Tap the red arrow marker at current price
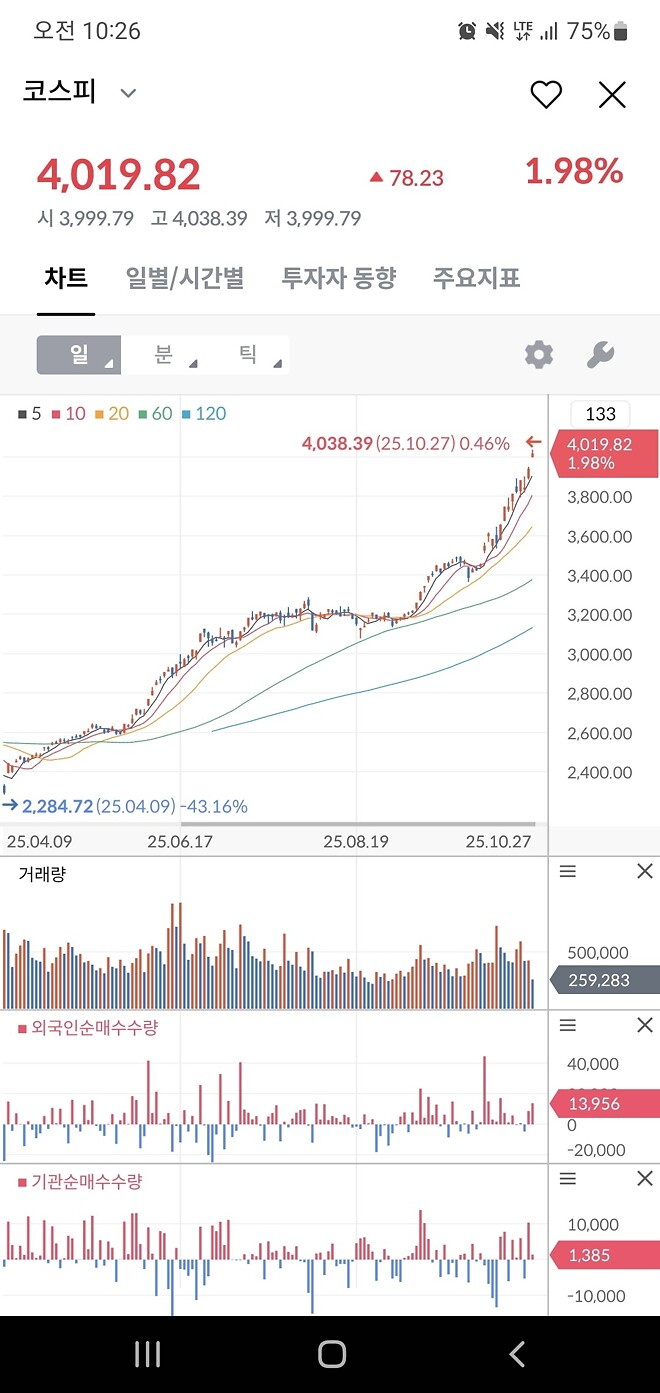 click(533, 443)
